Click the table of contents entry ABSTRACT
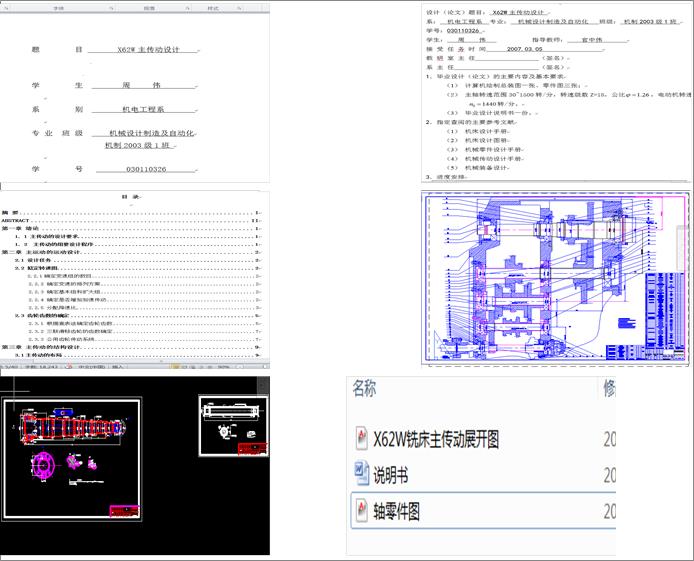 (x=15, y=220)
